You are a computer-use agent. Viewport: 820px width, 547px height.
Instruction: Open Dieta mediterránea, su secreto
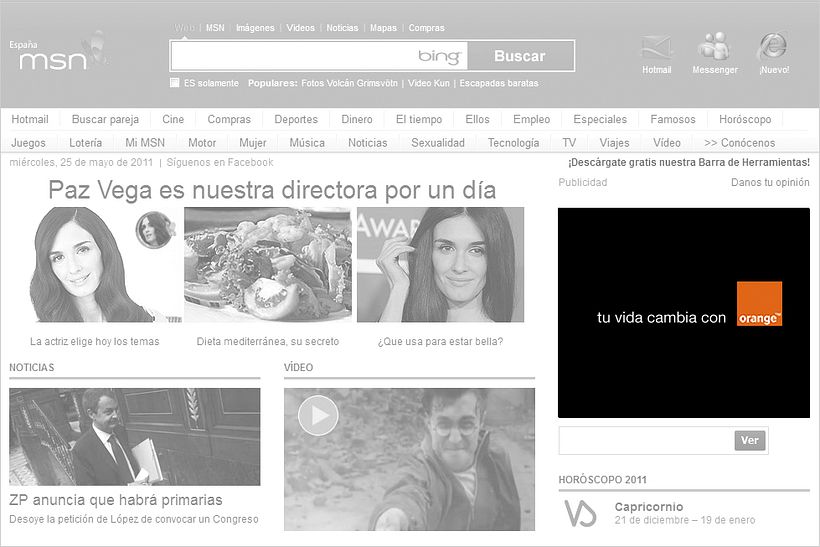[268, 341]
